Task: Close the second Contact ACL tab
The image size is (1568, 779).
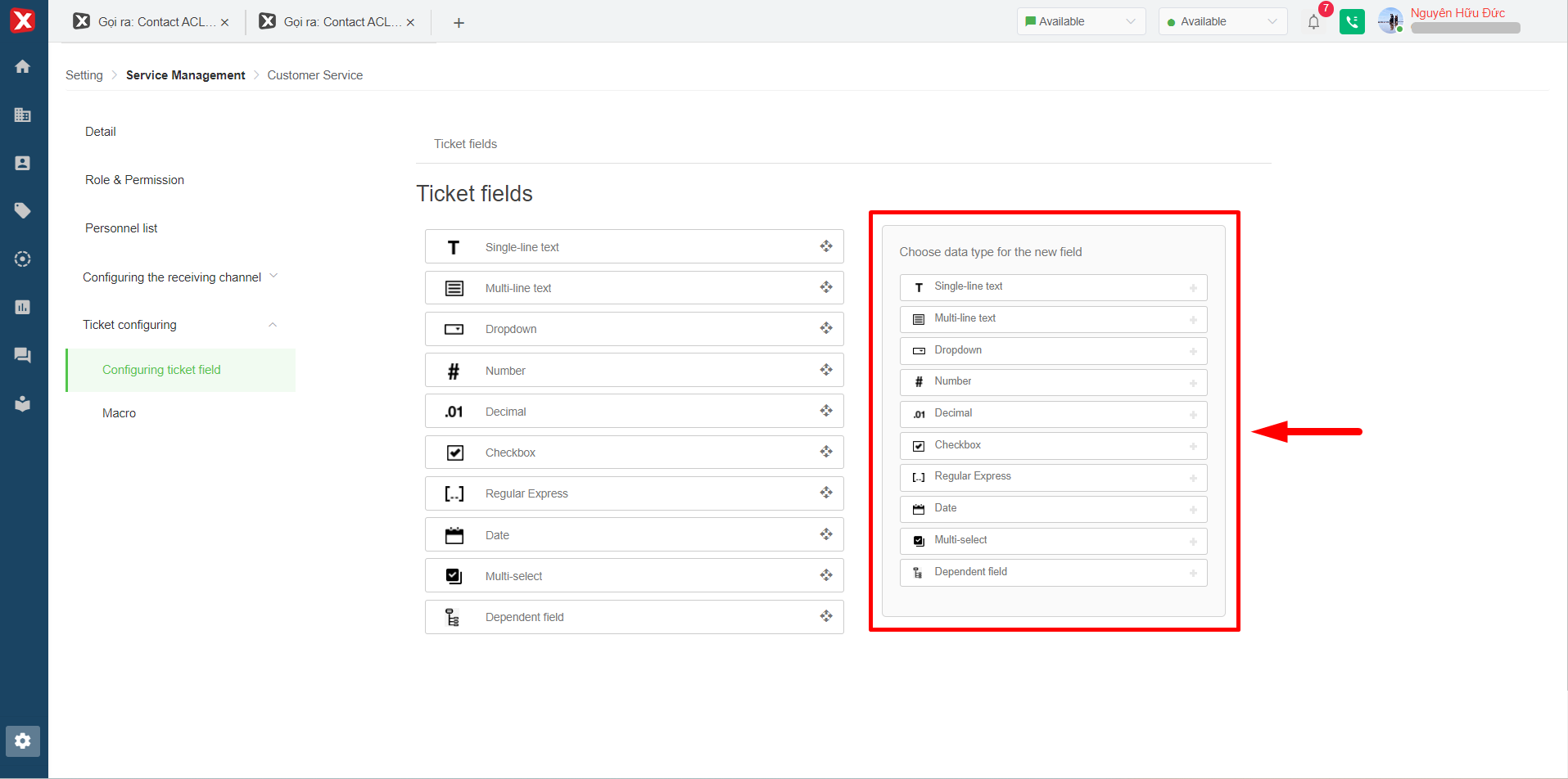Action: (410, 23)
